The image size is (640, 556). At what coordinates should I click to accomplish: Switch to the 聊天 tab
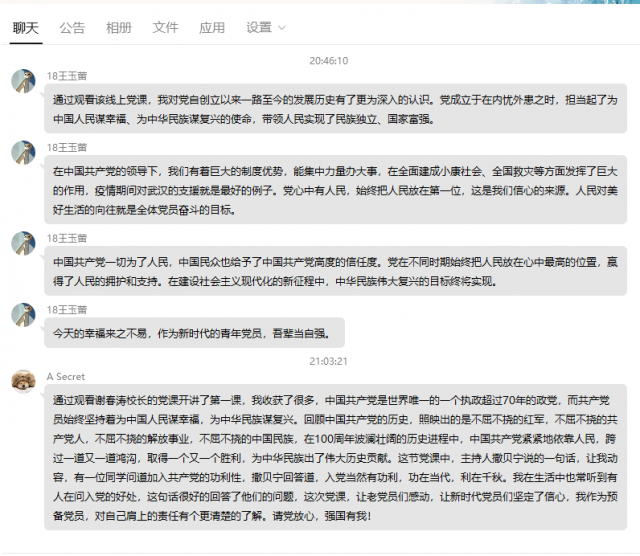26,28
